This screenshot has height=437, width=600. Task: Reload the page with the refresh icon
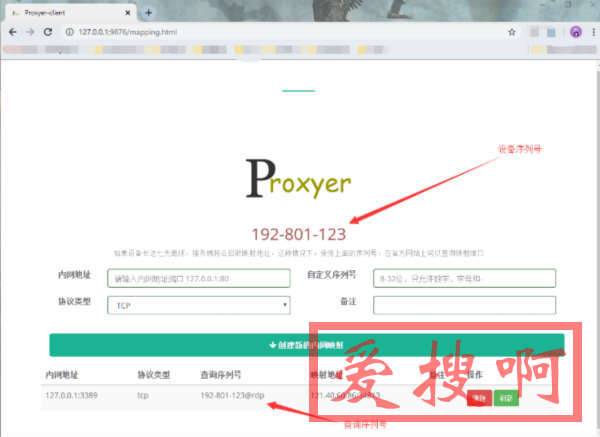click(47, 32)
